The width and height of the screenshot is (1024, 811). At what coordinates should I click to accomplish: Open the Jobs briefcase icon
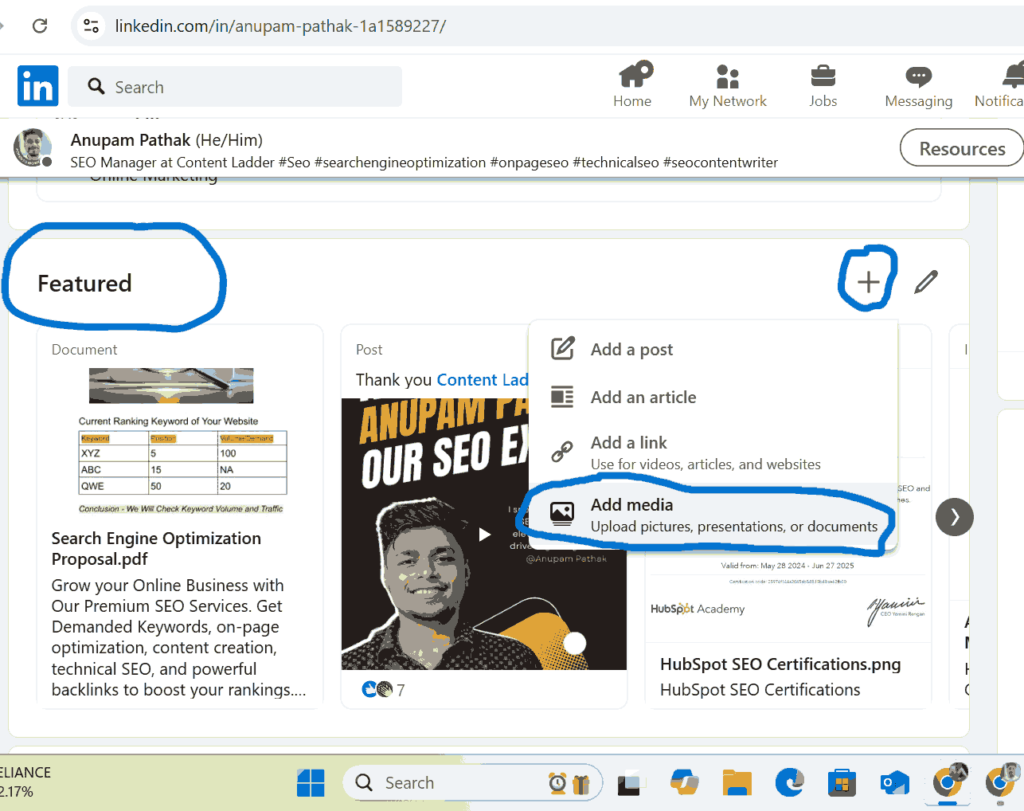pyautogui.click(x=823, y=77)
